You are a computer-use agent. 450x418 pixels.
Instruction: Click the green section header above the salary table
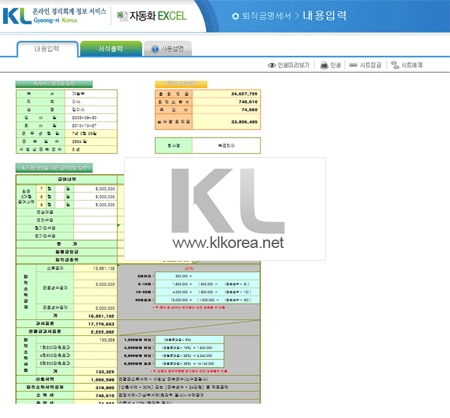click(54, 168)
